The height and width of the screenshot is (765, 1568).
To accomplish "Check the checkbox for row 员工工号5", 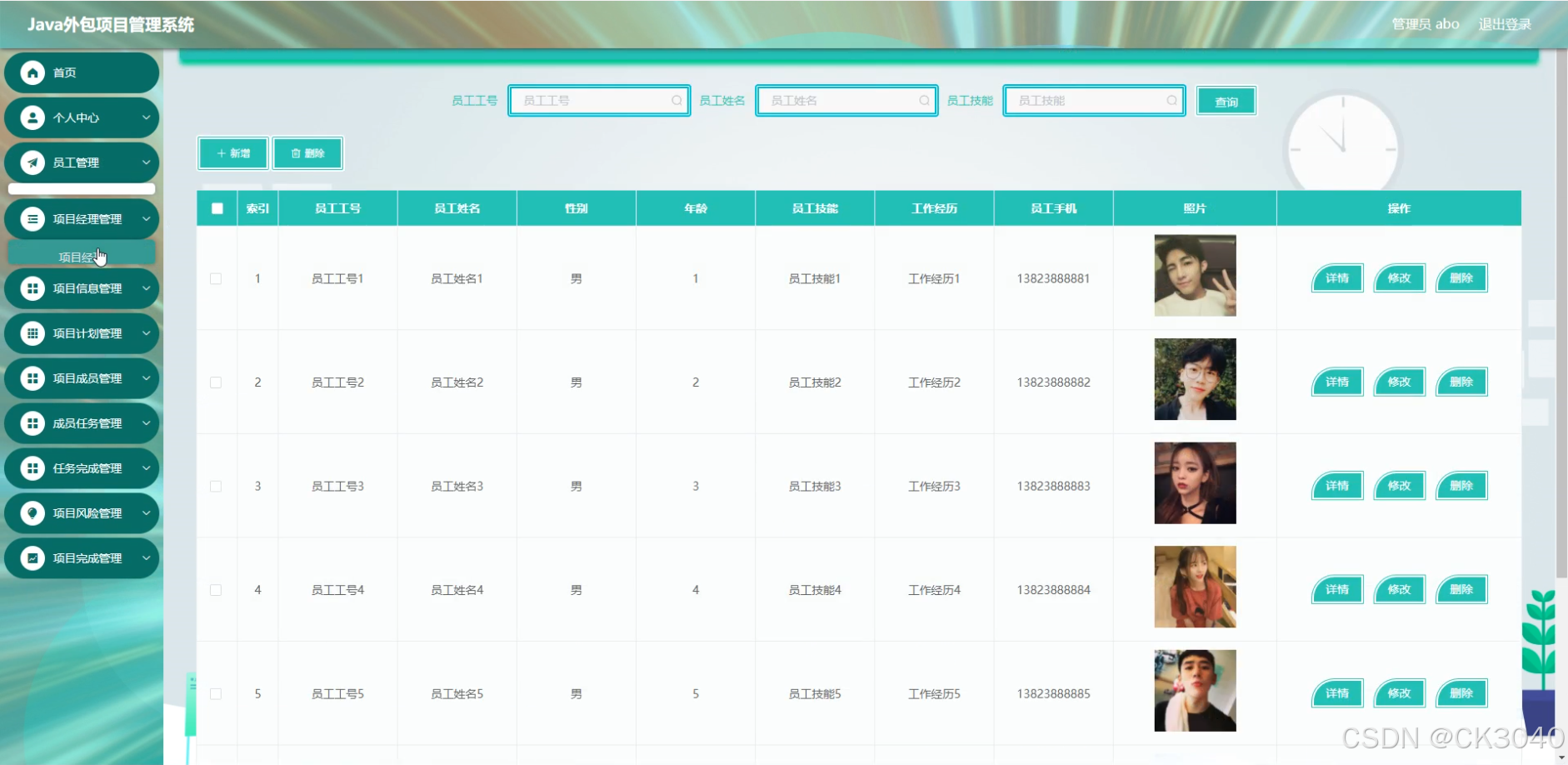I will click(x=216, y=694).
